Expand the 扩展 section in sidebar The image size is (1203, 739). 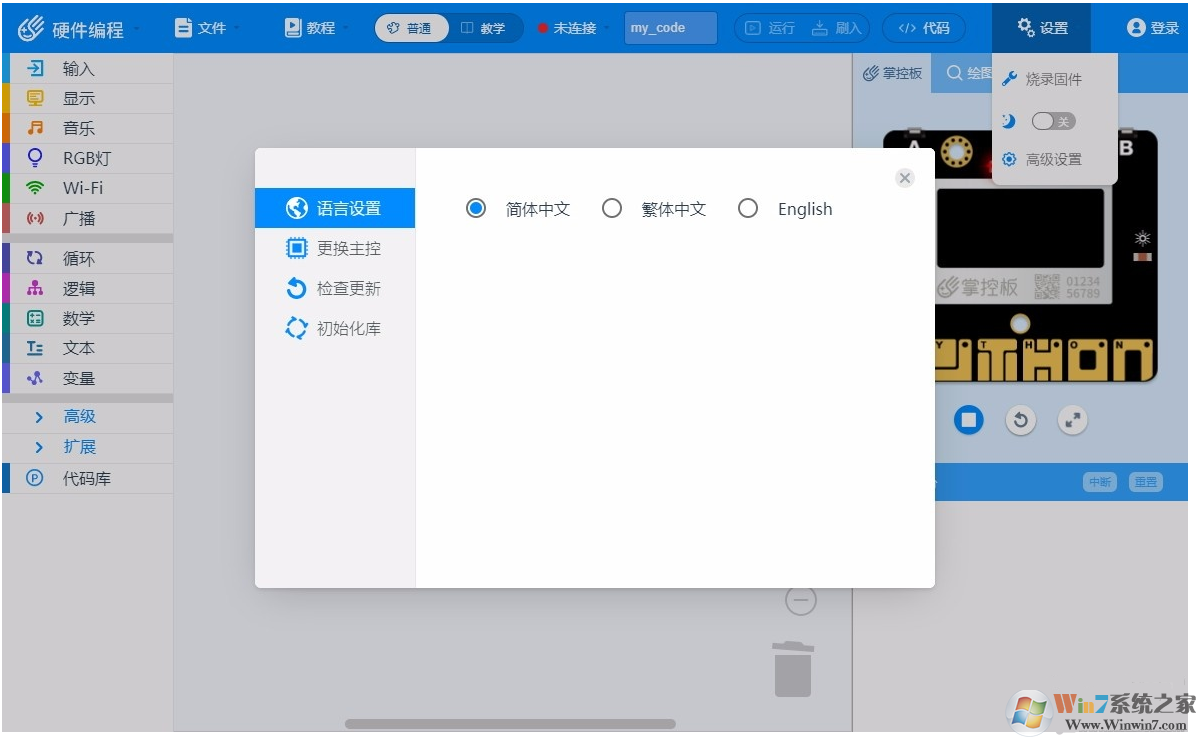tap(79, 447)
